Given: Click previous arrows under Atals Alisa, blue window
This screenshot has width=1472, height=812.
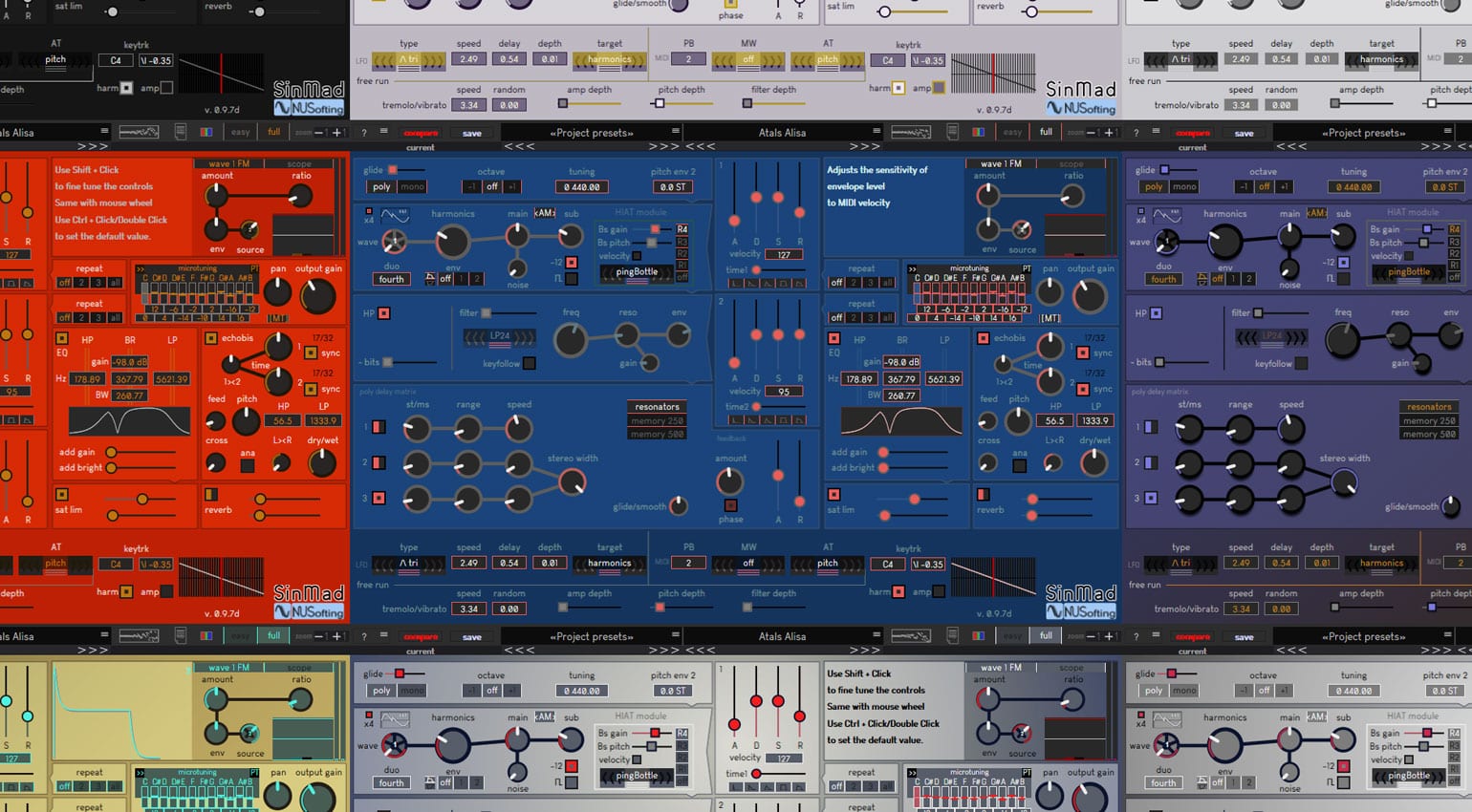Looking at the screenshot, I should [x=700, y=147].
